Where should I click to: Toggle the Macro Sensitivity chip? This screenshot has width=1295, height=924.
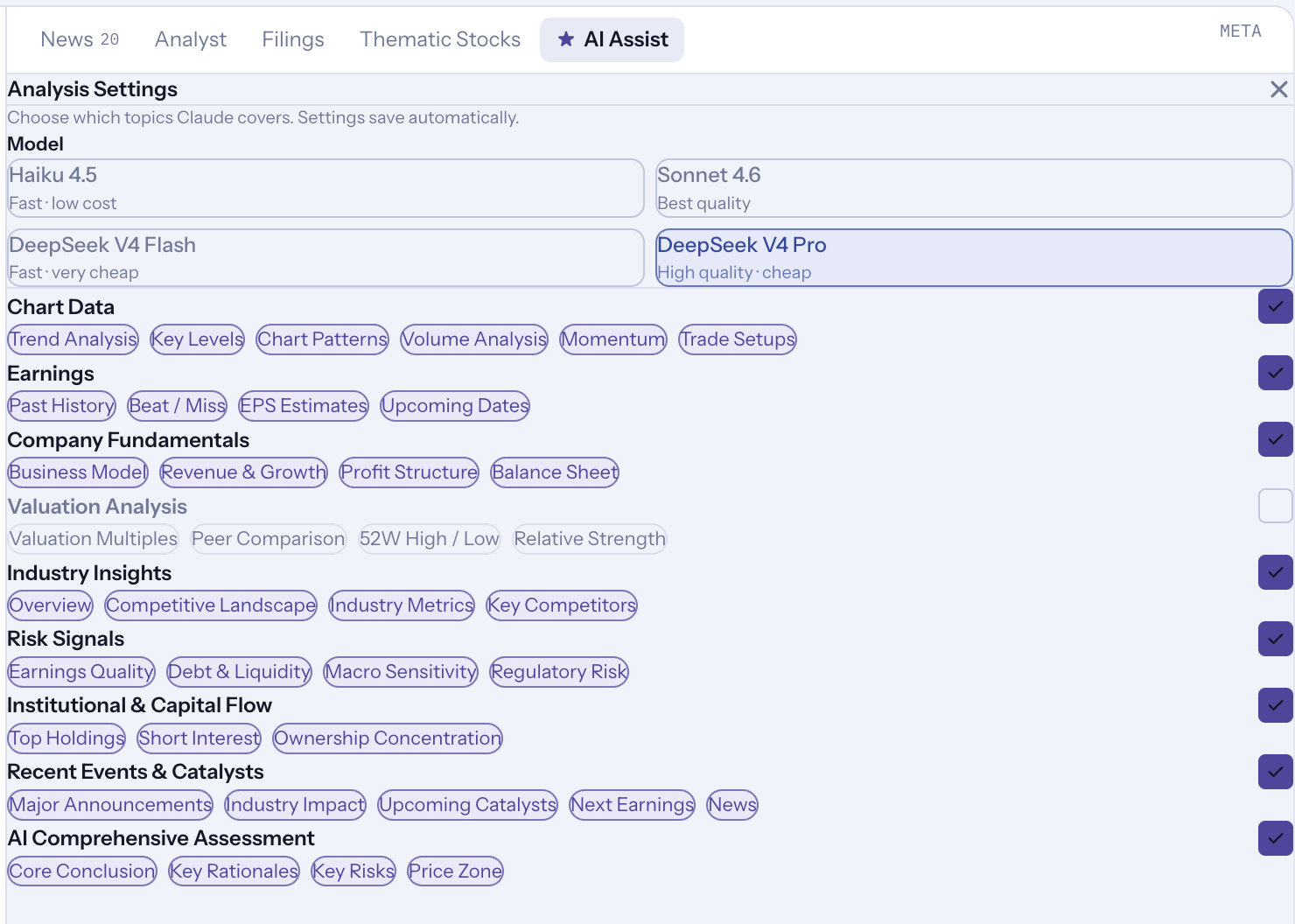tap(401, 672)
